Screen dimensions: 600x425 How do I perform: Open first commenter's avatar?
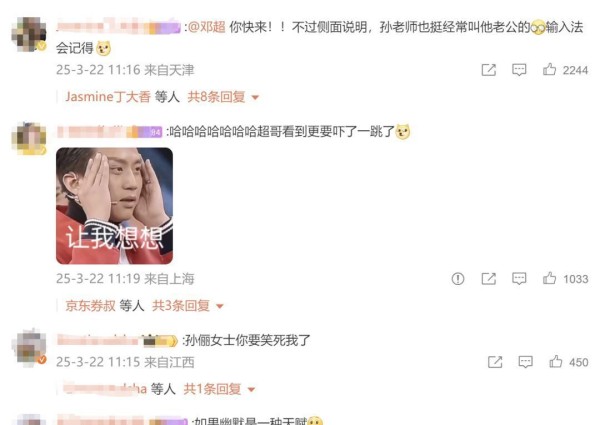(29, 34)
